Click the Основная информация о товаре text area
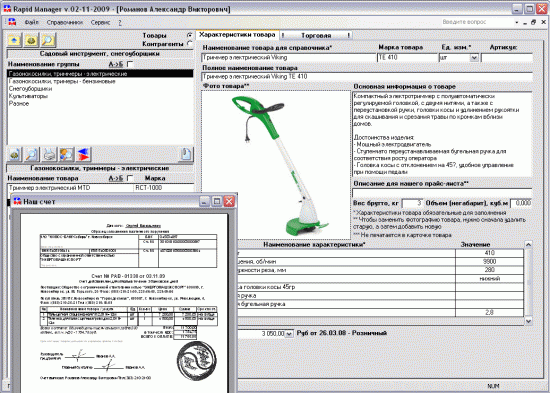This screenshot has width=550, height=393. pyautogui.click(x=442, y=134)
